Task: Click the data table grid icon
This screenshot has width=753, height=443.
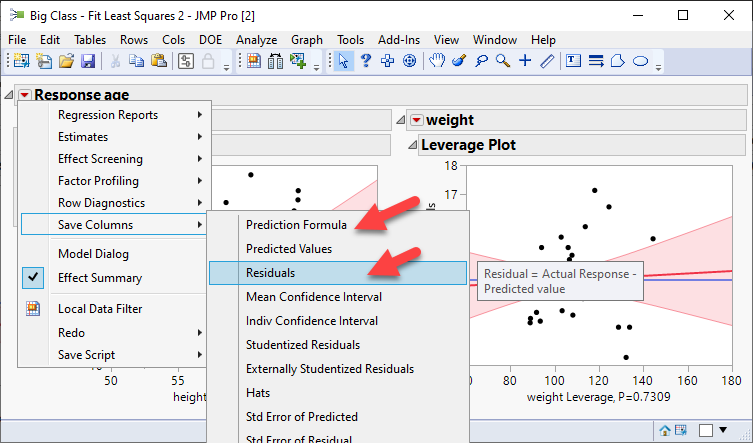Action: tap(254, 61)
